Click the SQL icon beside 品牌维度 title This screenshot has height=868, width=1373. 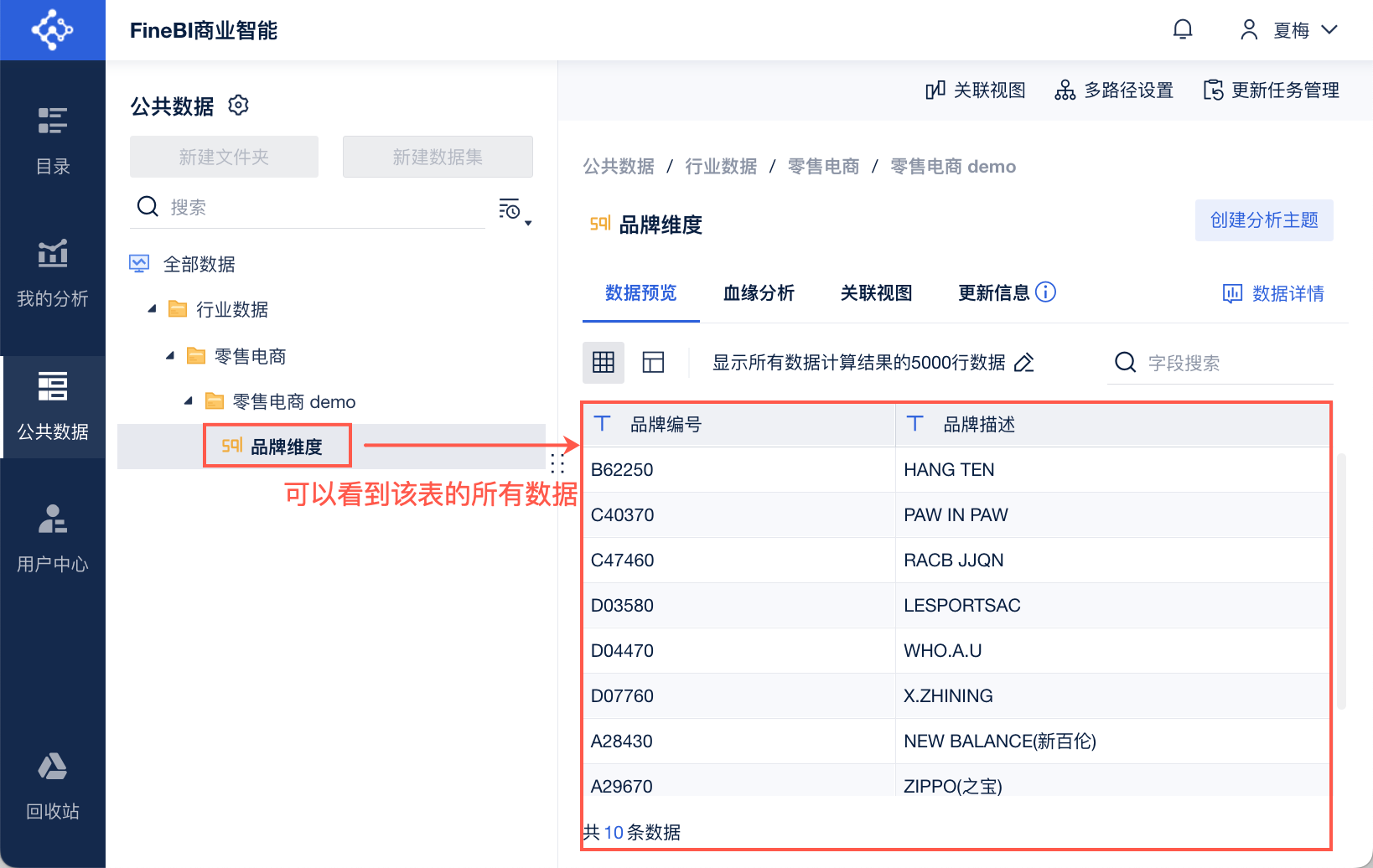[x=600, y=224]
